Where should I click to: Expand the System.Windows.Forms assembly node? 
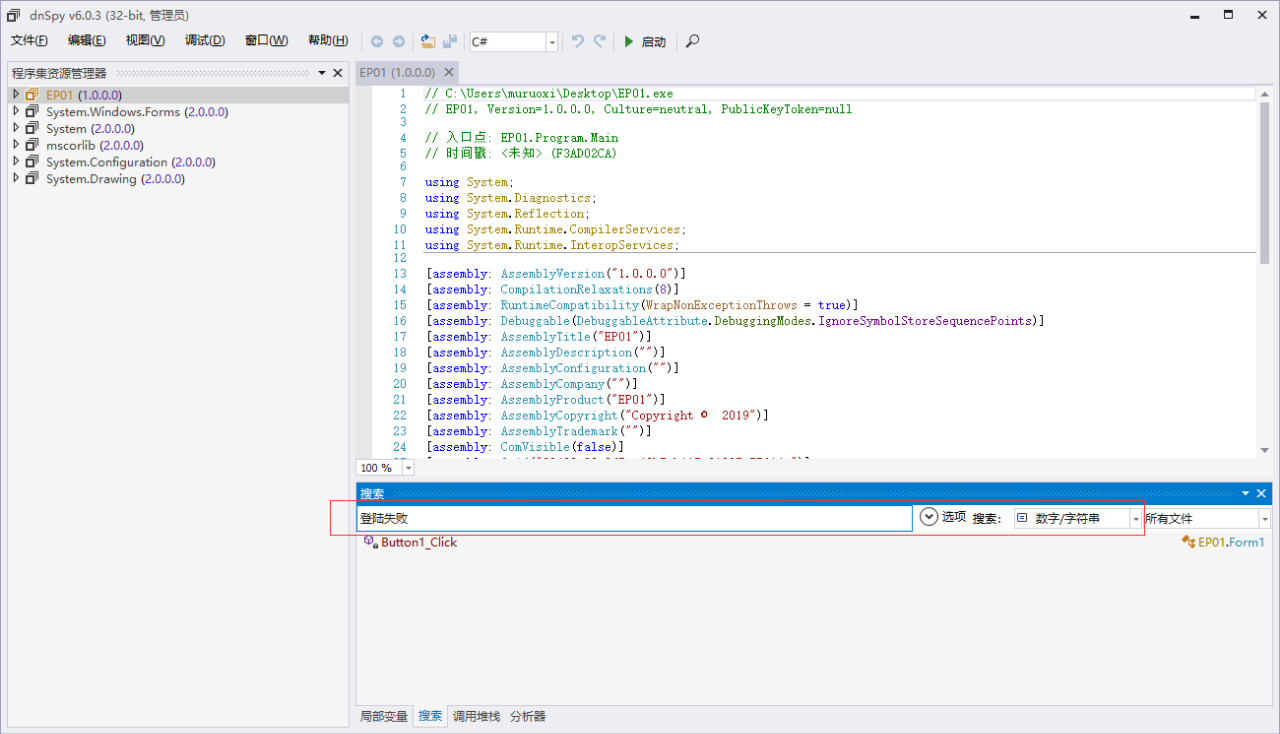(x=16, y=111)
